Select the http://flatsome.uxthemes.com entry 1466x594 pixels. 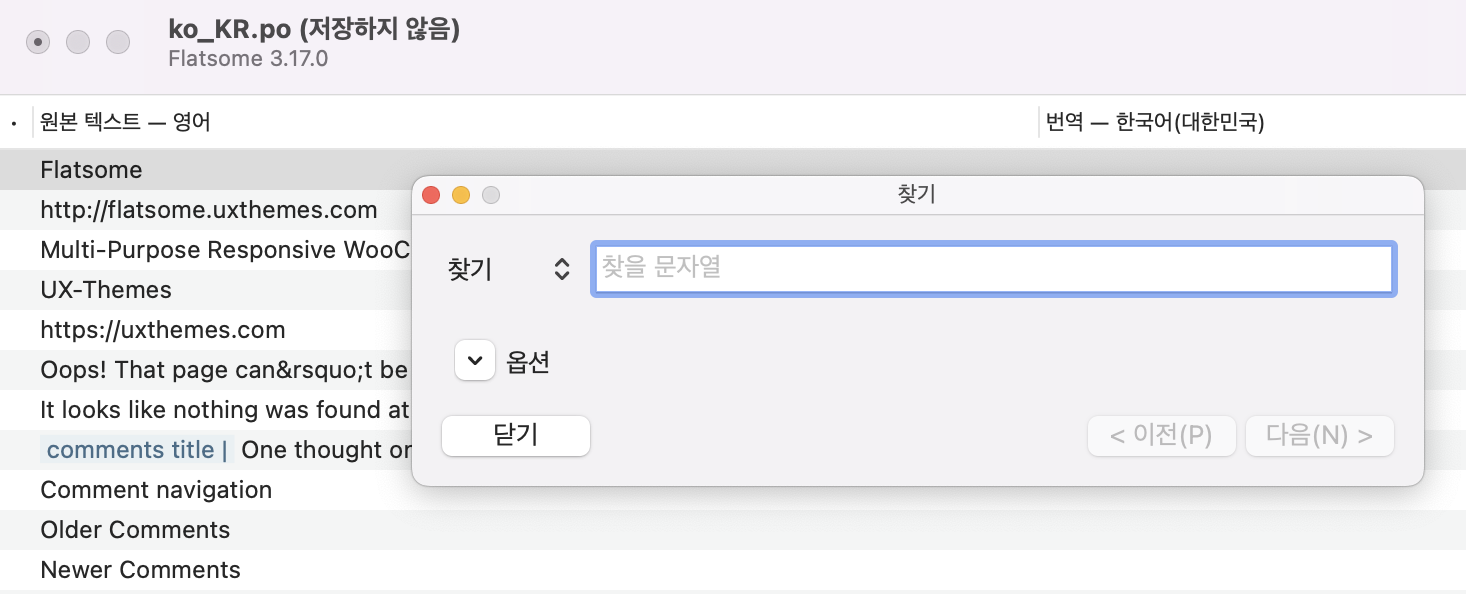point(209,210)
